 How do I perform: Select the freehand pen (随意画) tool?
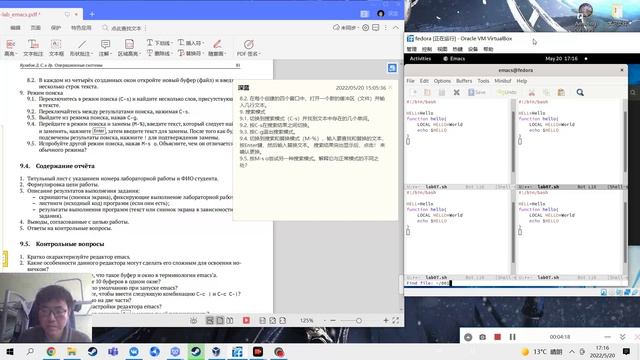click(217, 47)
